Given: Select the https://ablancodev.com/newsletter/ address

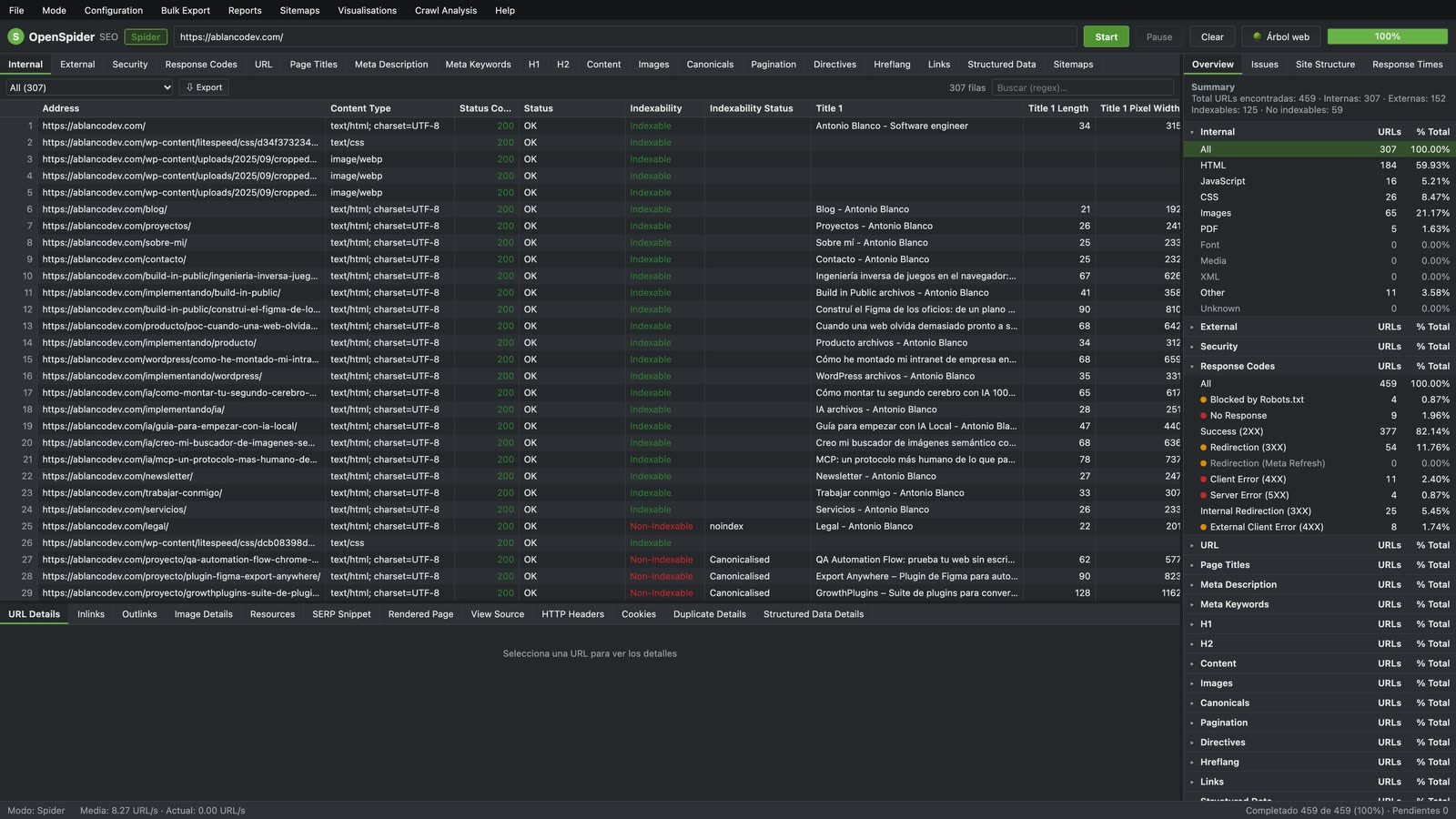Looking at the screenshot, I should pyautogui.click(x=117, y=476).
